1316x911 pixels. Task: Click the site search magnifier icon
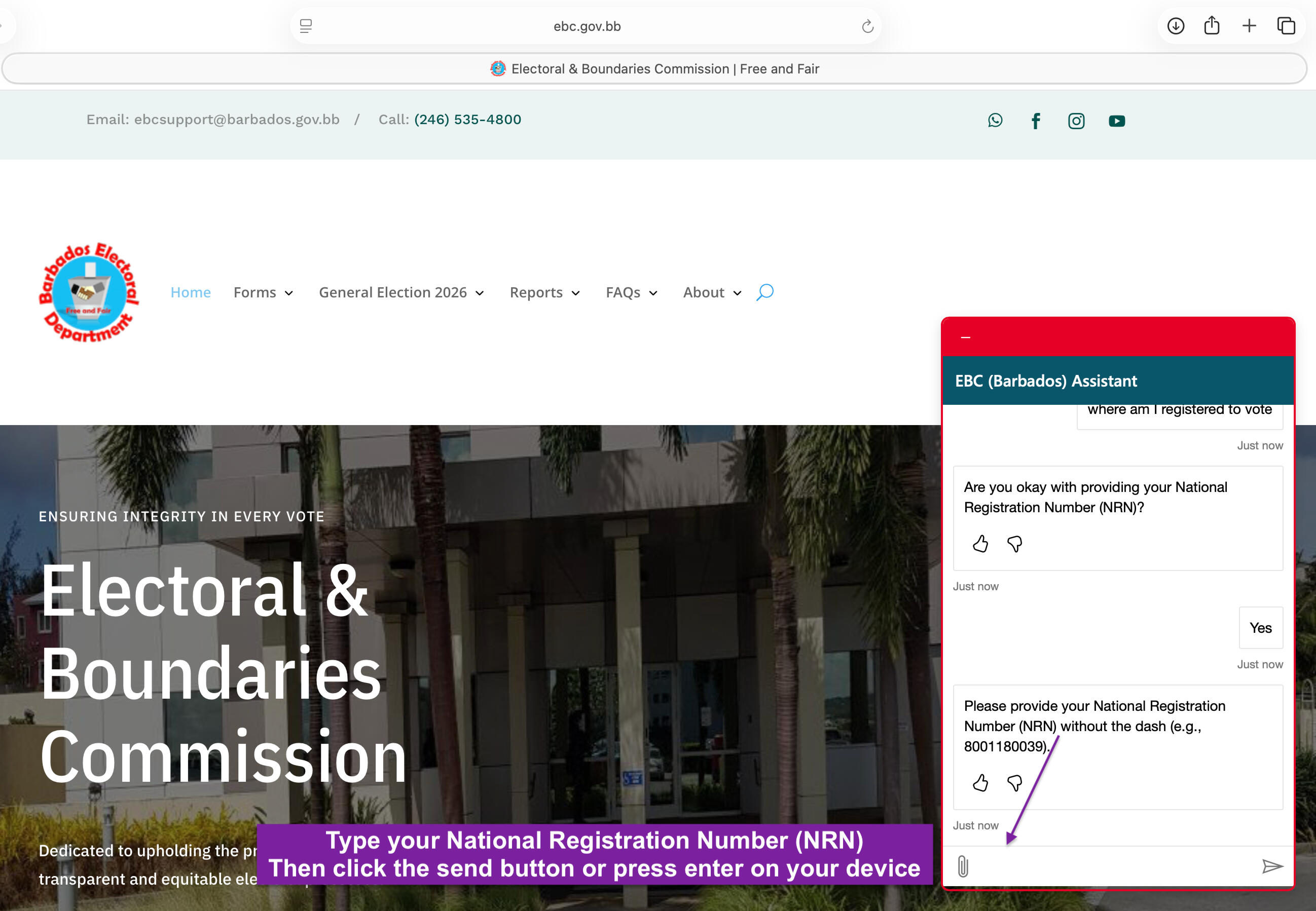(x=764, y=292)
